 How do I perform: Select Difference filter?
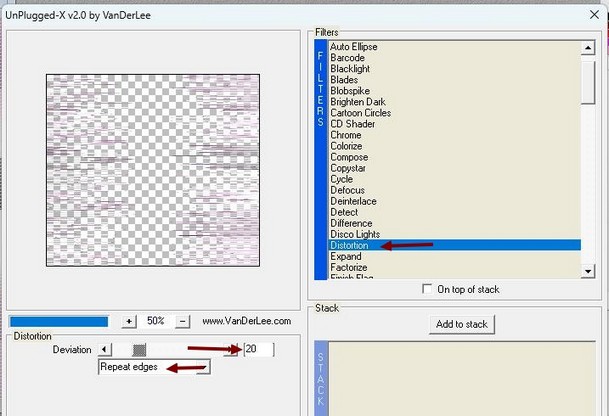click(351, 223)
